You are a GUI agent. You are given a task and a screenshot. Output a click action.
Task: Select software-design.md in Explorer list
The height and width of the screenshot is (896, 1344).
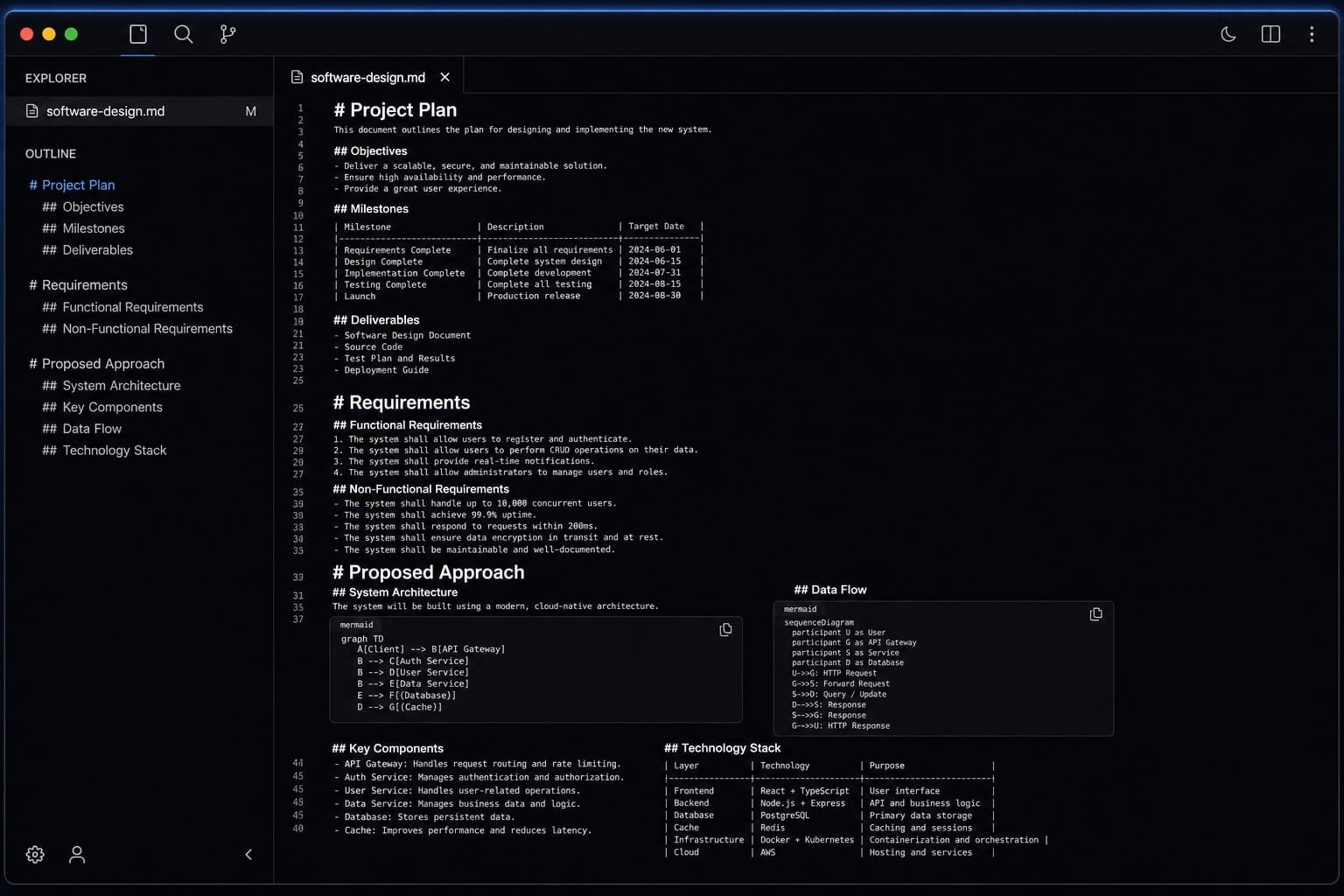pyautogui.click(x=139, y=111)
